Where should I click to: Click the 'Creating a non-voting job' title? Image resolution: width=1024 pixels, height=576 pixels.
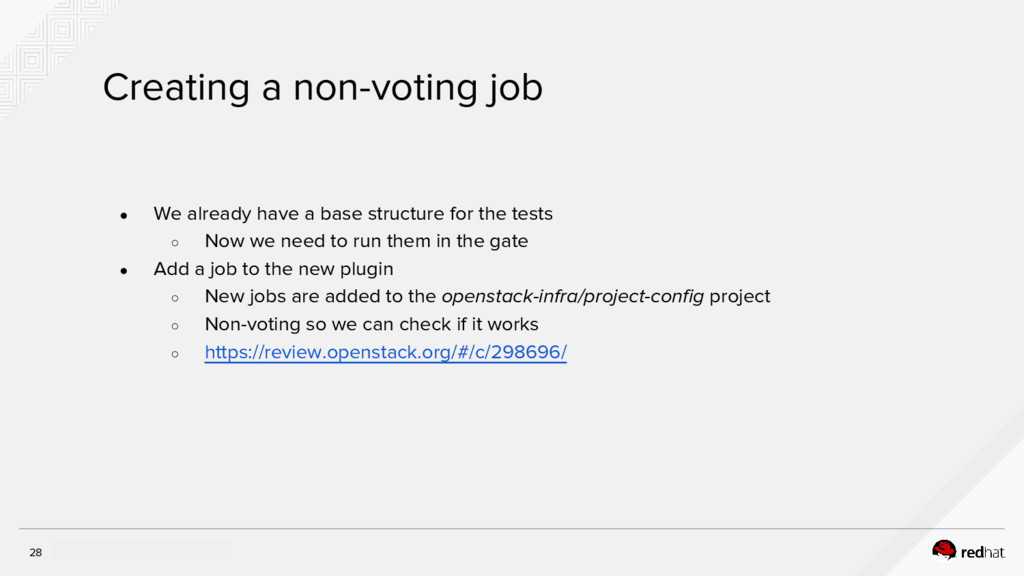[x=322, y=88]
